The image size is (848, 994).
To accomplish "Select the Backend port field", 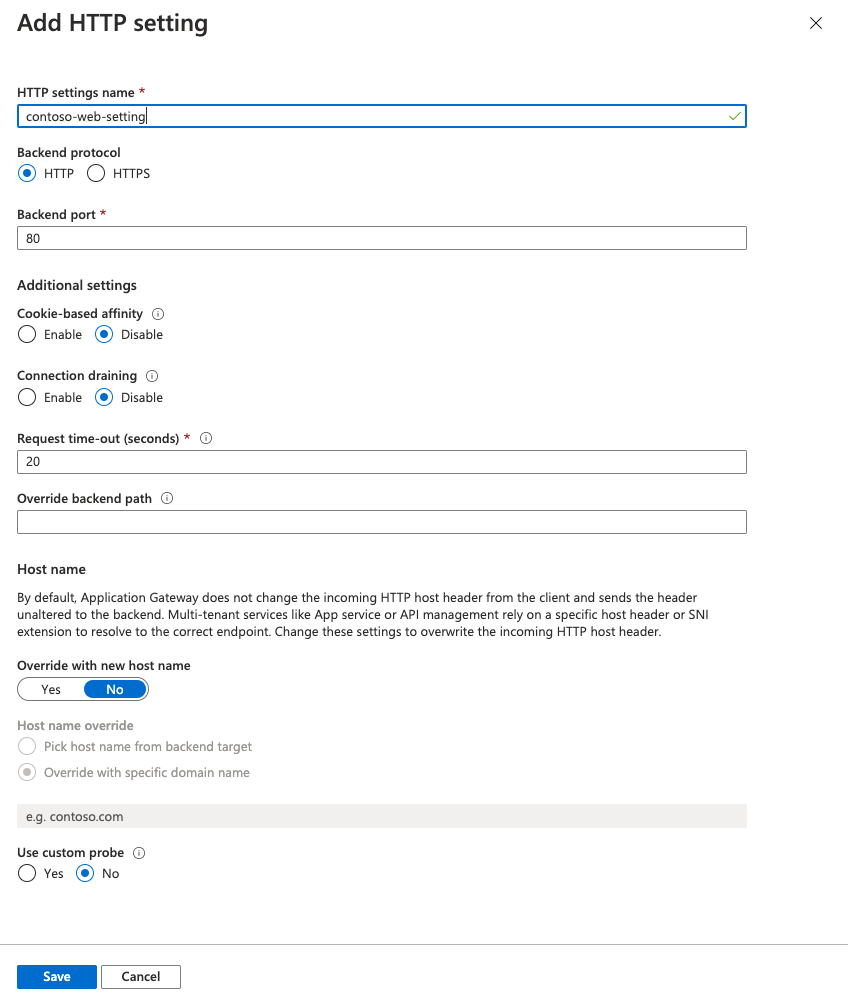I will coord(381,237).
